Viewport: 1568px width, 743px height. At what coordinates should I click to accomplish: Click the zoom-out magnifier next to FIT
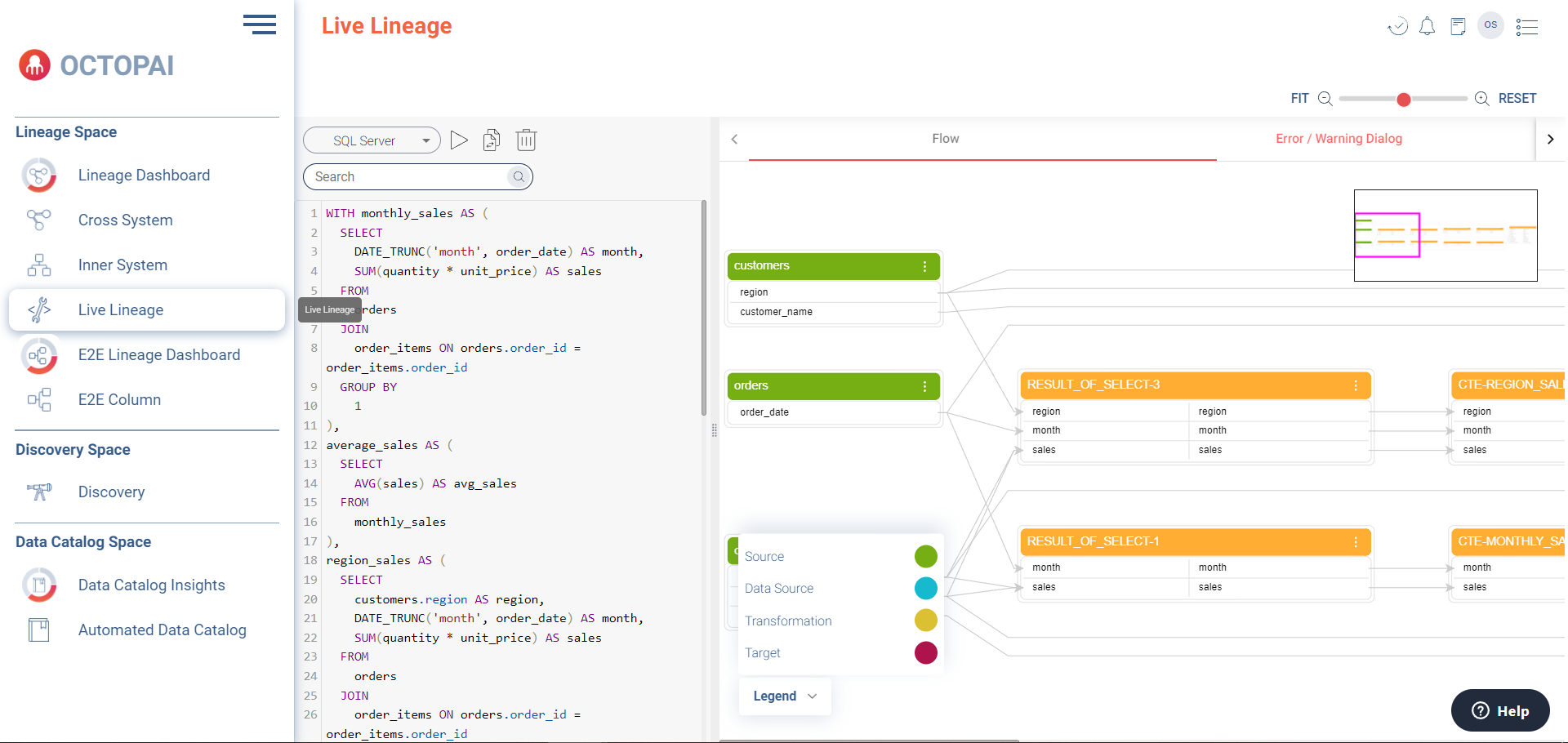(1325, 99)
